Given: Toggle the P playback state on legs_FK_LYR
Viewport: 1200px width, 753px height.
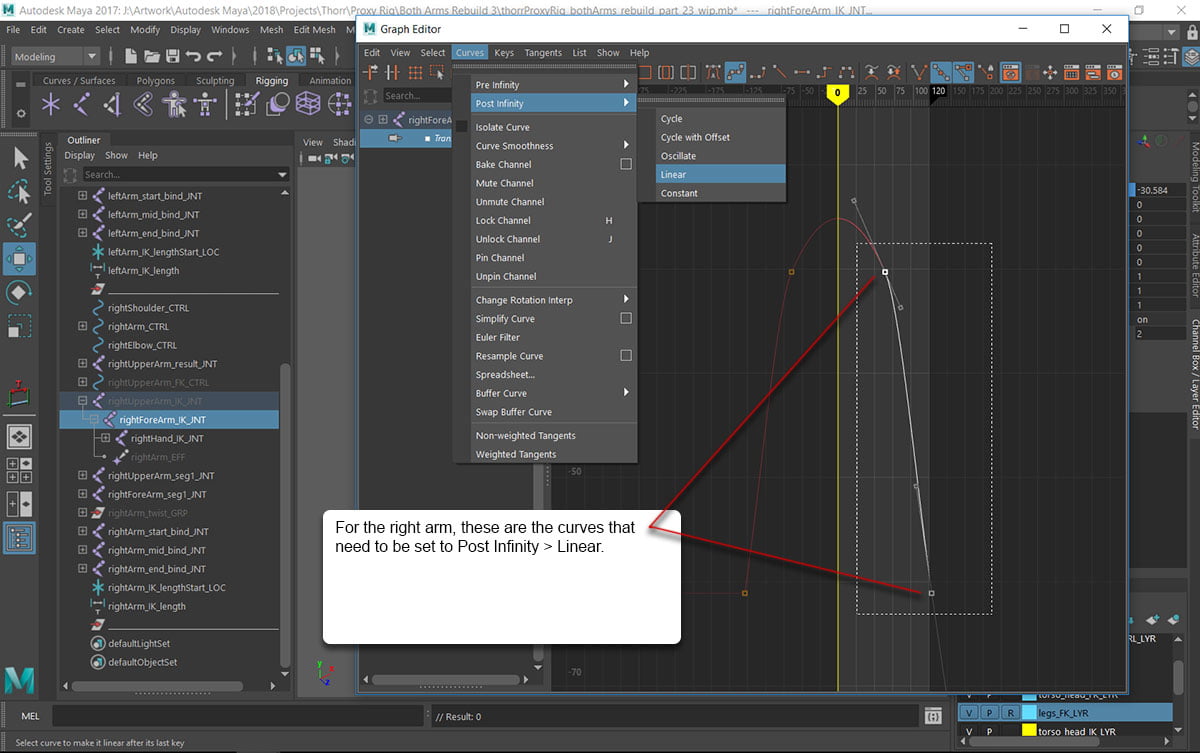Looking at the screenshot, I should pyautogui.click(x=989, y=714).
